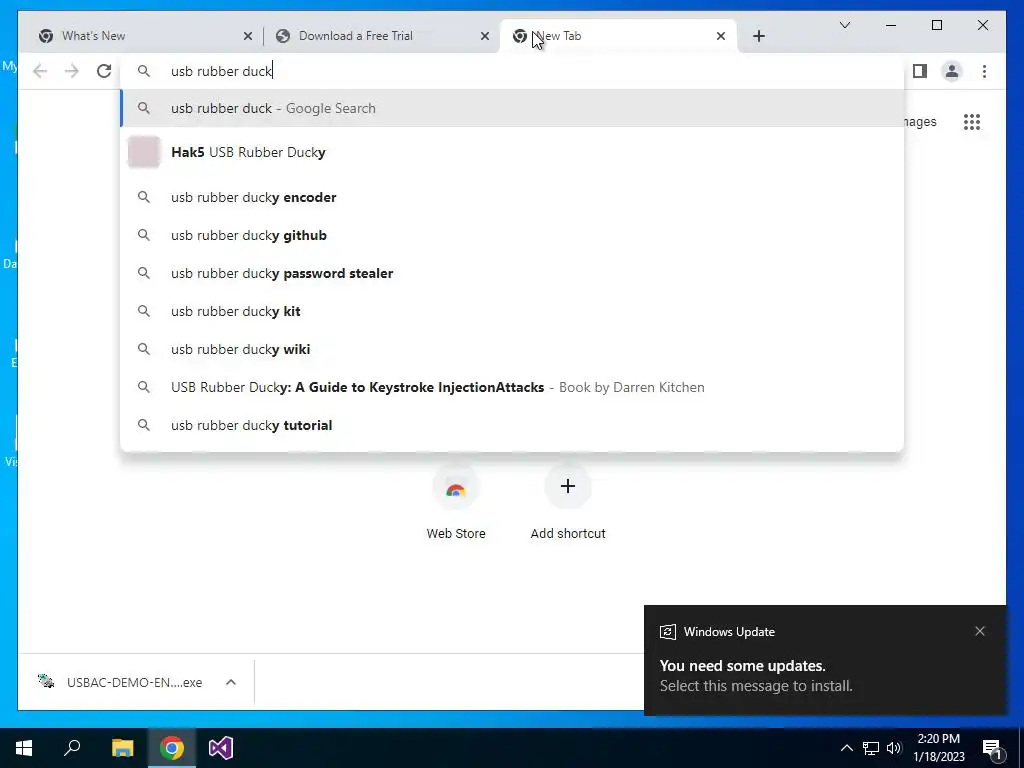Open a new tab with the plus button
This screenshot has height=768, width=1024.
[x=758, y=36]
